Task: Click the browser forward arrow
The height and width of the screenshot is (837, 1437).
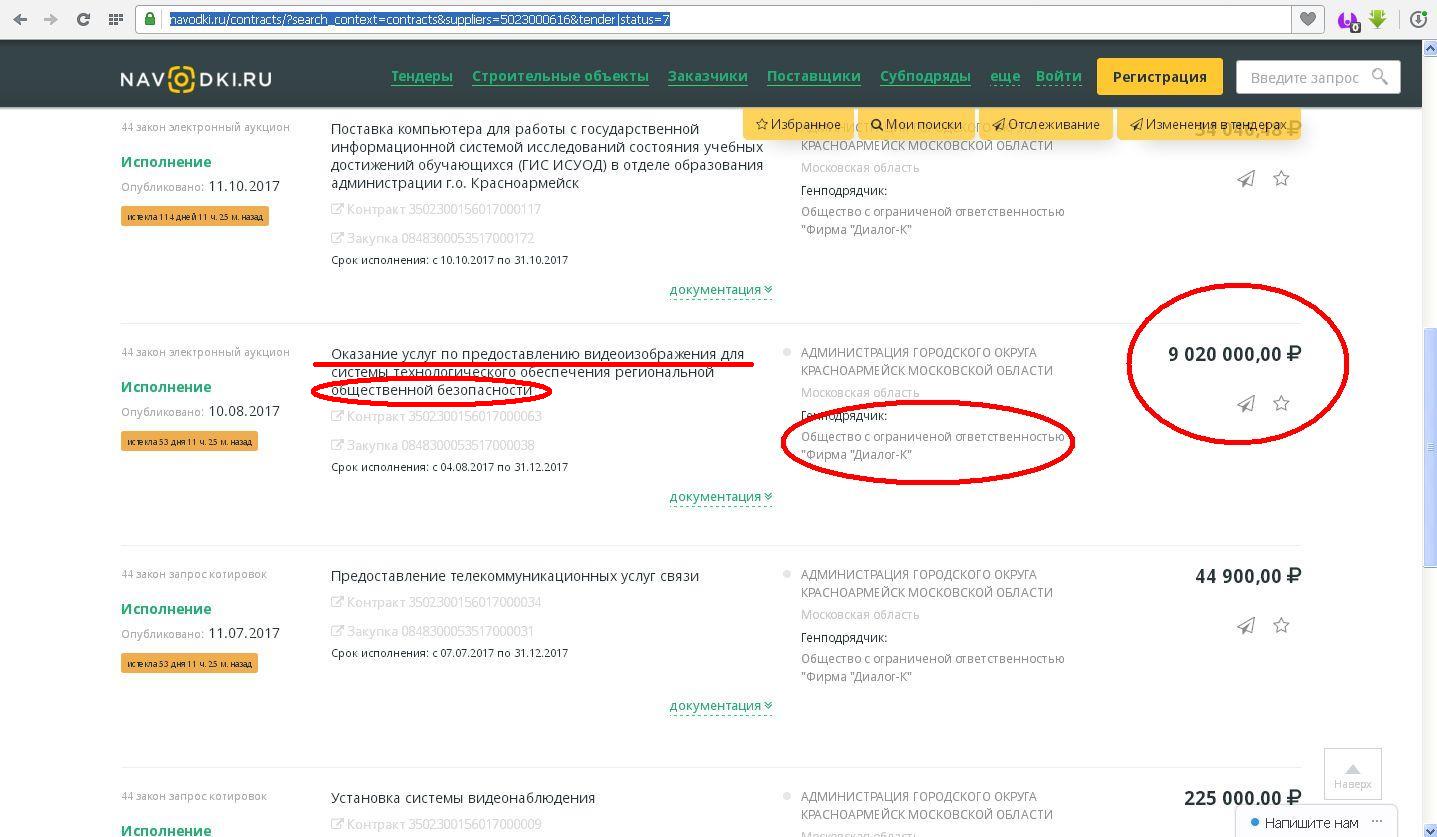Action: tap(51, 19)
